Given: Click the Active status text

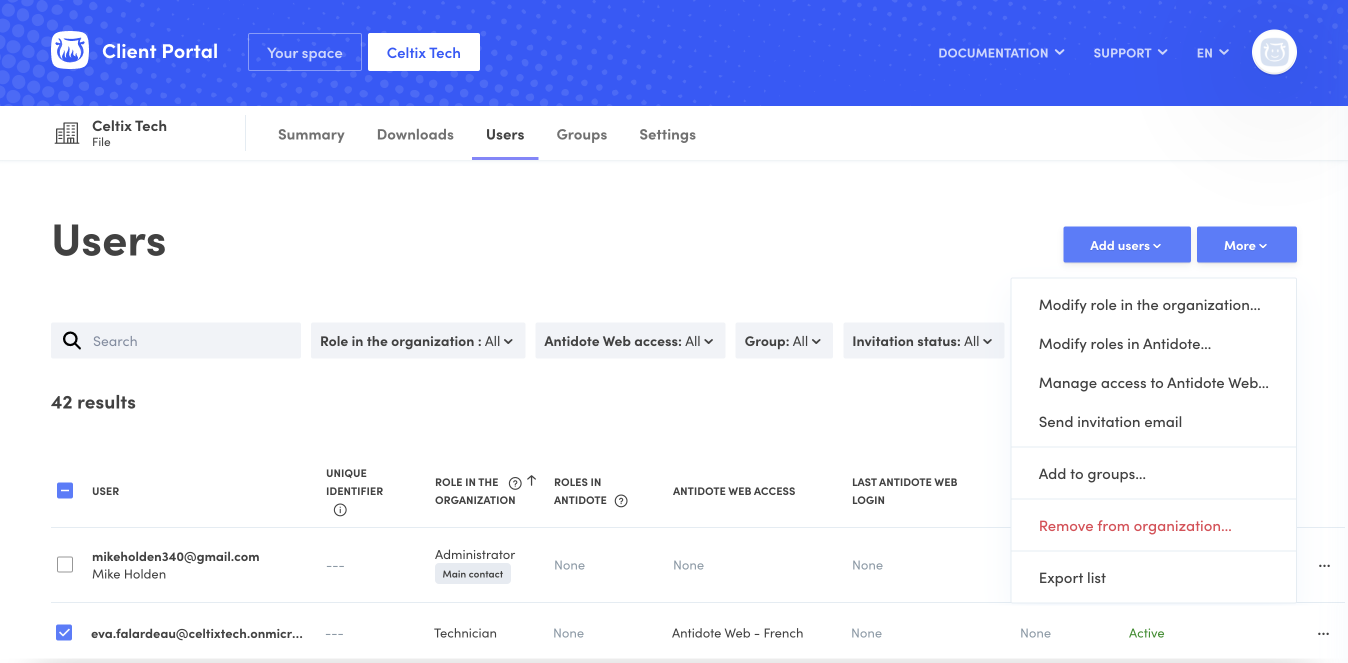Looking at the screenshot, I should (1147, 633).
